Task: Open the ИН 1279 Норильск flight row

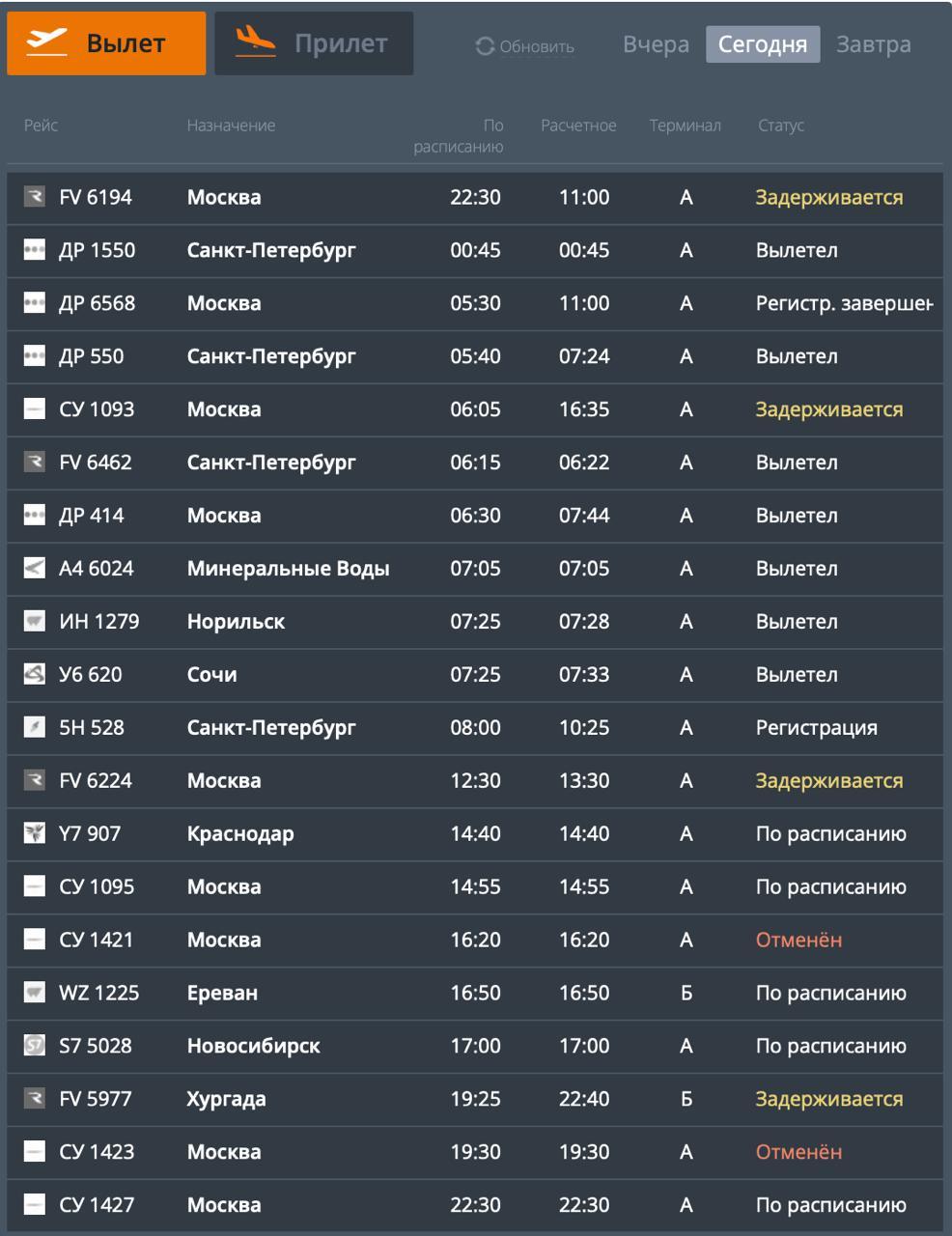Action: (473, 622)
